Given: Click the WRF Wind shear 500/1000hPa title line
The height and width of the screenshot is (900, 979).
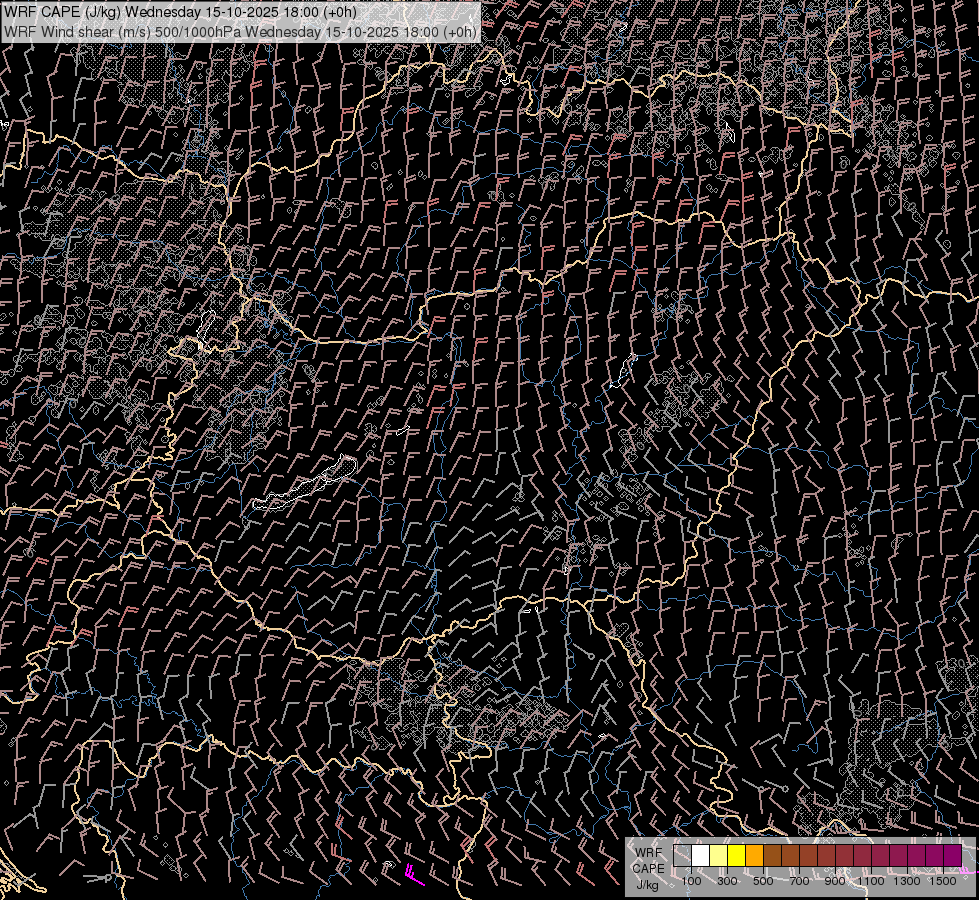Looking at the screenshot, I should click(240, 32).
